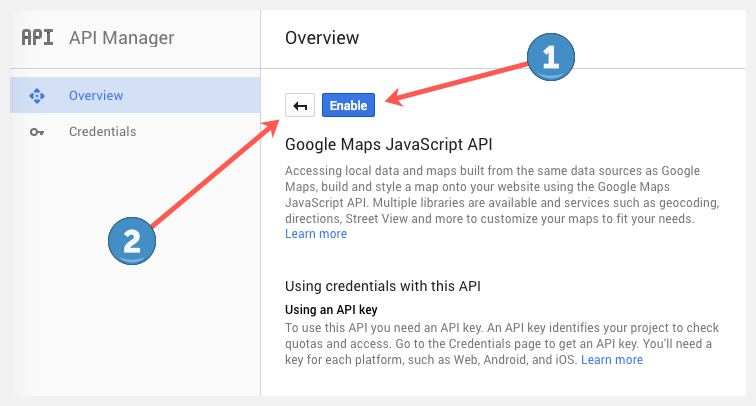Click the blue numbered circle 1
This screenshot has height=406, width=756.
click(549, 58)
